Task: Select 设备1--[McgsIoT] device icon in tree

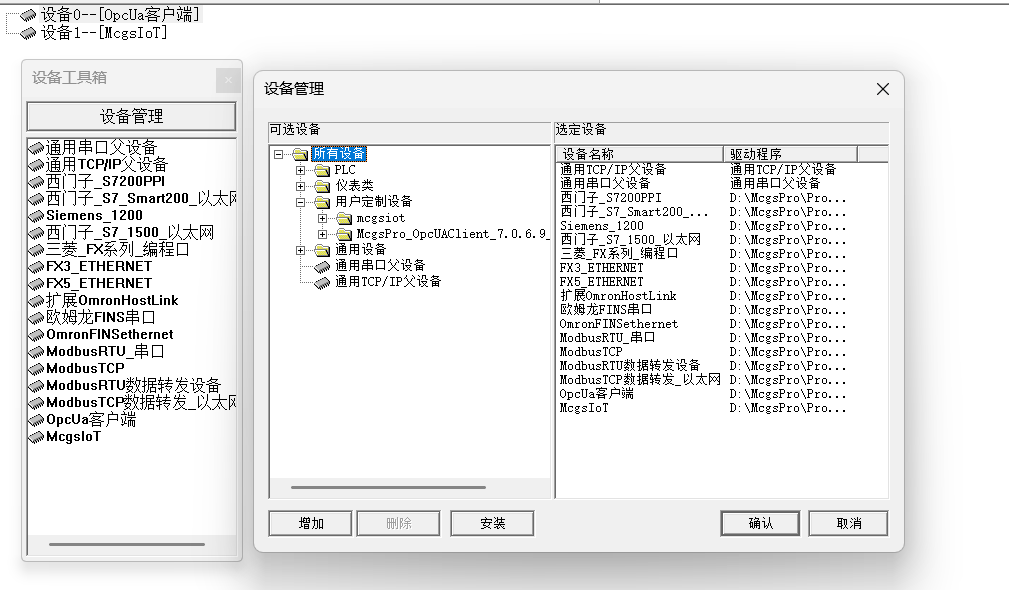Action: tap(28, 33)
